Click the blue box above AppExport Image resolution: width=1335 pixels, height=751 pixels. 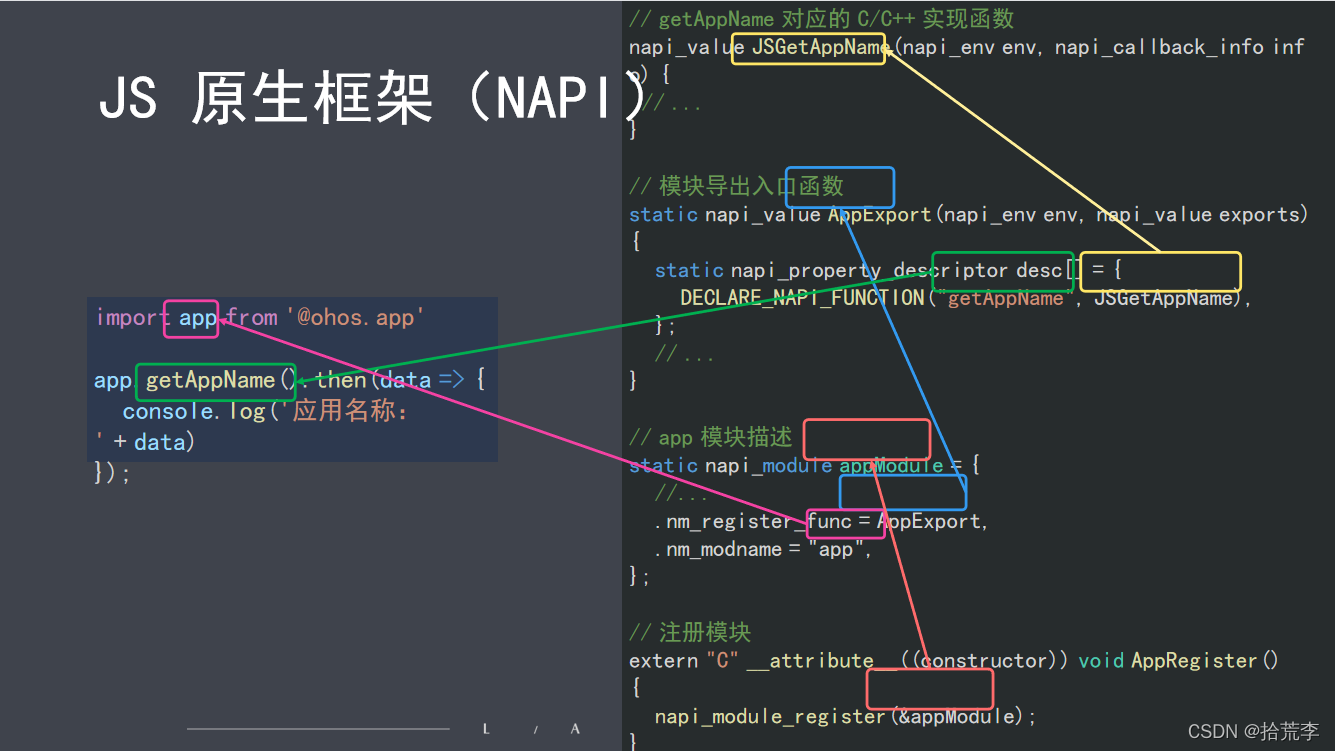pos(840,187)
